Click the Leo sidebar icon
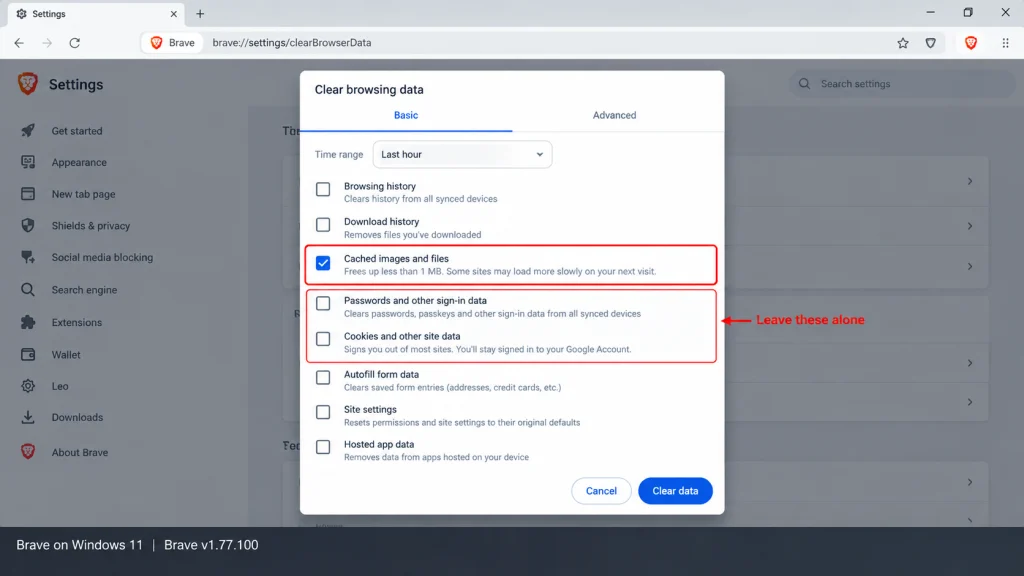 point(27,386)
